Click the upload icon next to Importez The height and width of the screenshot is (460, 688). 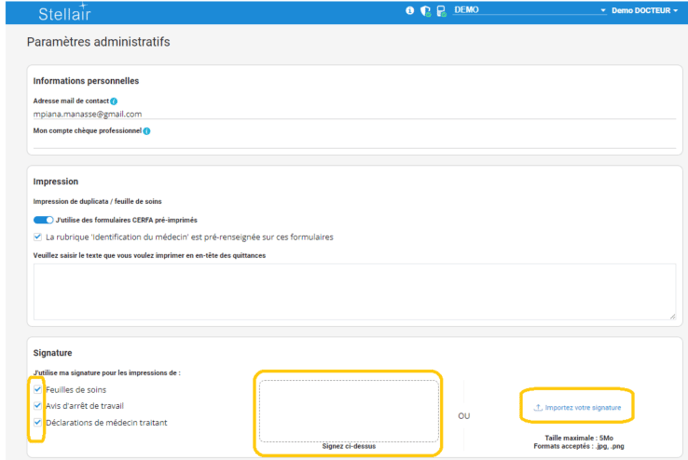point(538,407)
